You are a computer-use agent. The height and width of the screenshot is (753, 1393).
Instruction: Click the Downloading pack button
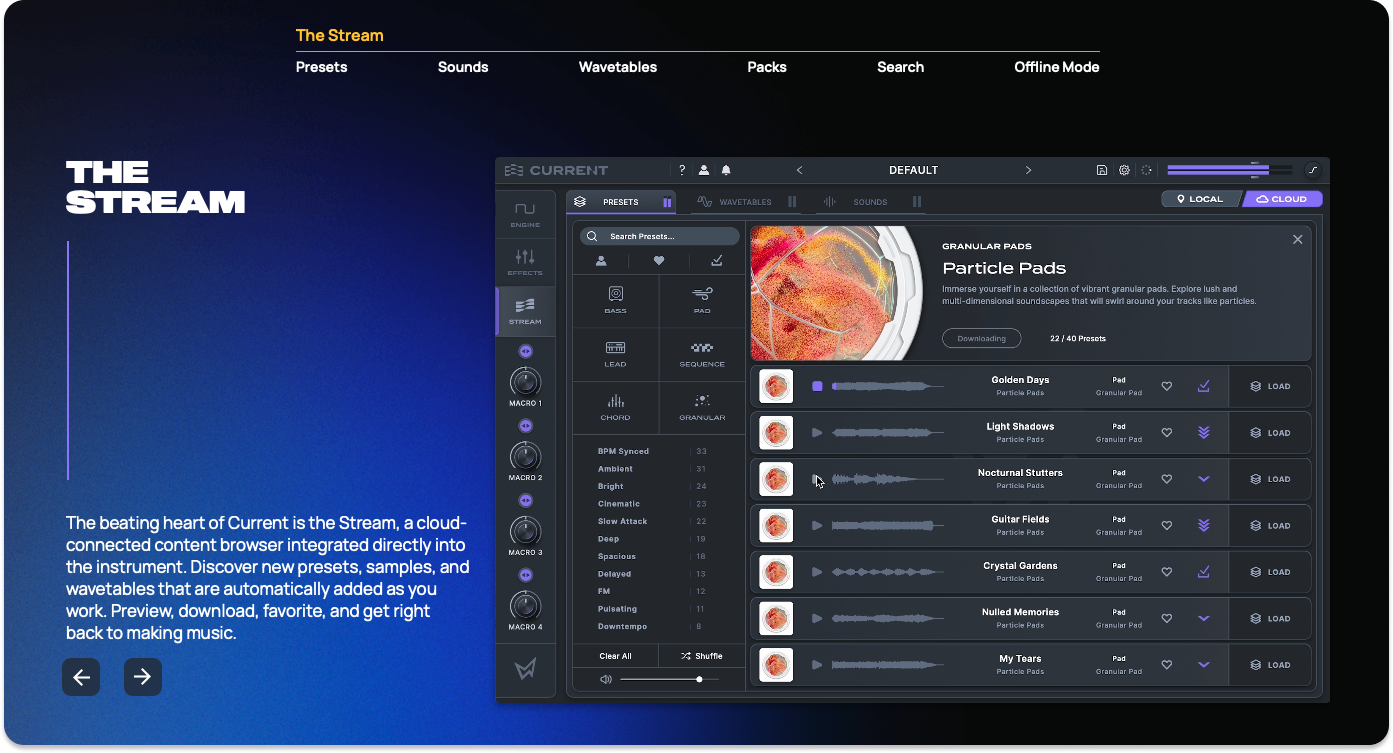coord(981,338)
